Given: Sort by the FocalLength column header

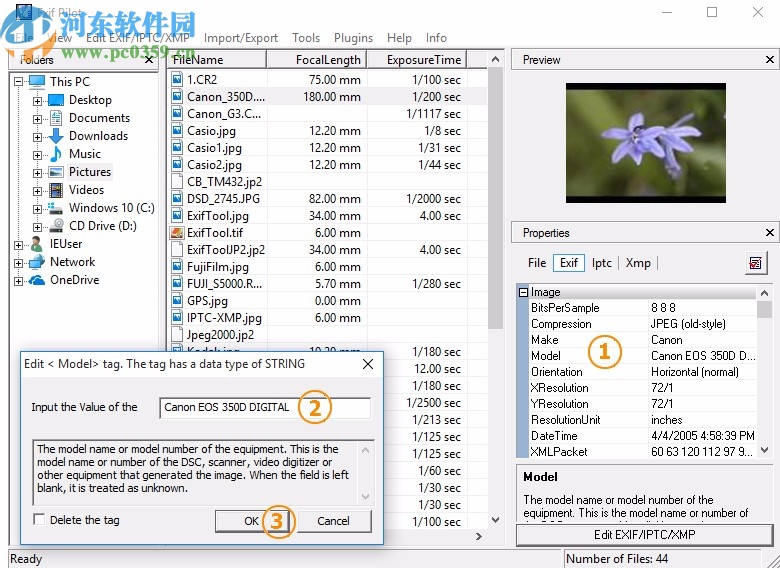Looking at the screenshot, I should coord(317,60).
